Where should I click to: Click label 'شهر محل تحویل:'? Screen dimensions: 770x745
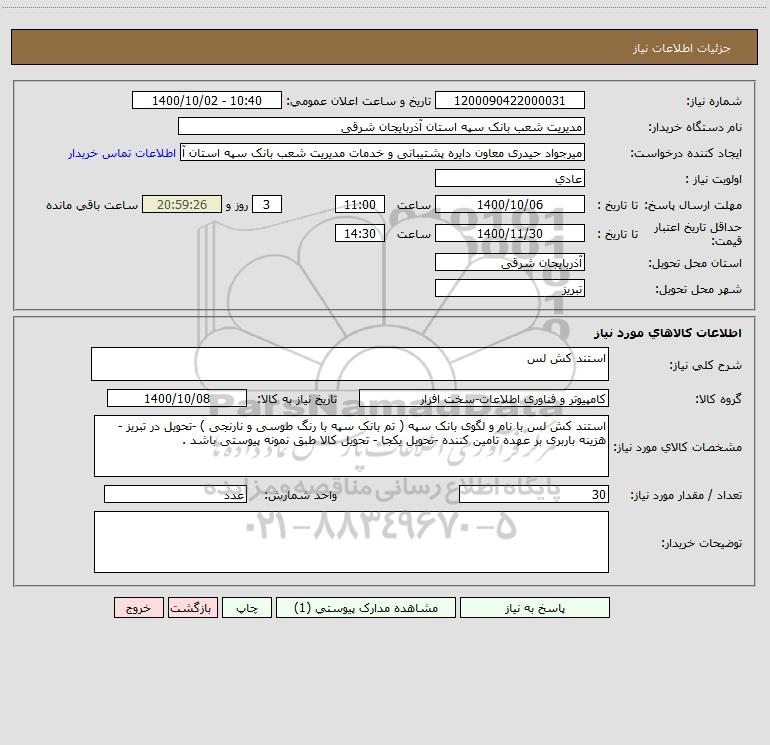698,290
